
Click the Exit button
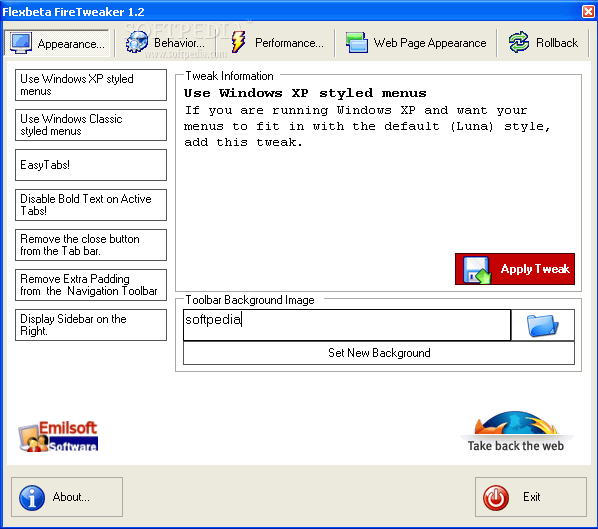click(x=530, y=497)
